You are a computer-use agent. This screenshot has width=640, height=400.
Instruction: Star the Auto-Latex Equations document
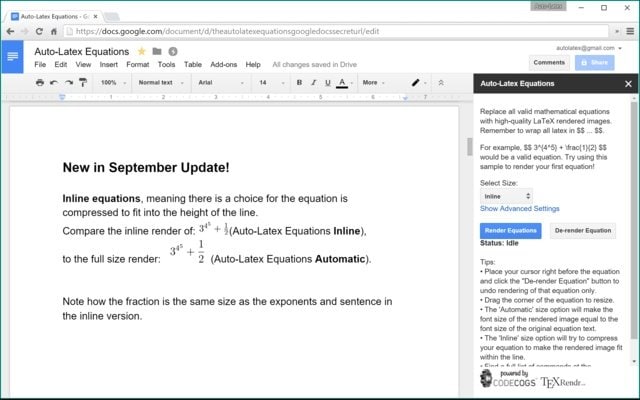pos(142,51)
